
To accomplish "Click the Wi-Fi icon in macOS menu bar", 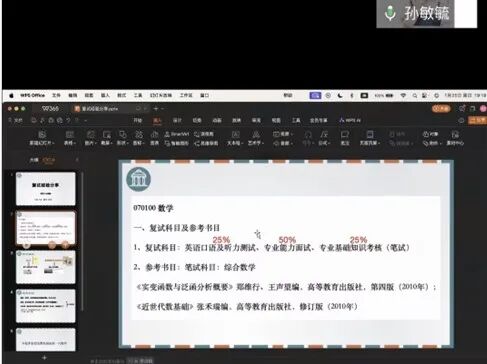I will (403, 95).
